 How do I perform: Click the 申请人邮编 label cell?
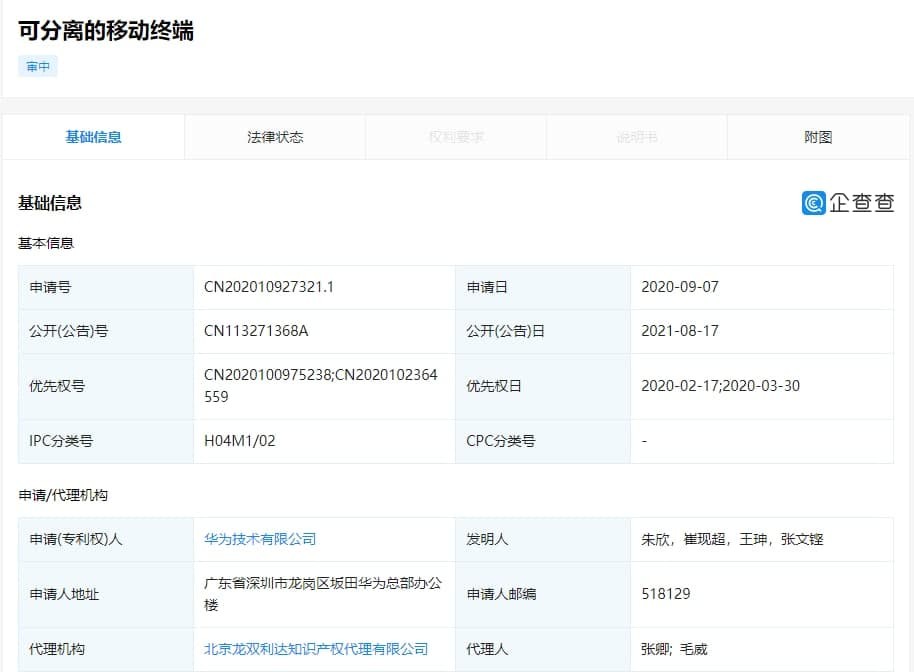click(x=543, y=594)
